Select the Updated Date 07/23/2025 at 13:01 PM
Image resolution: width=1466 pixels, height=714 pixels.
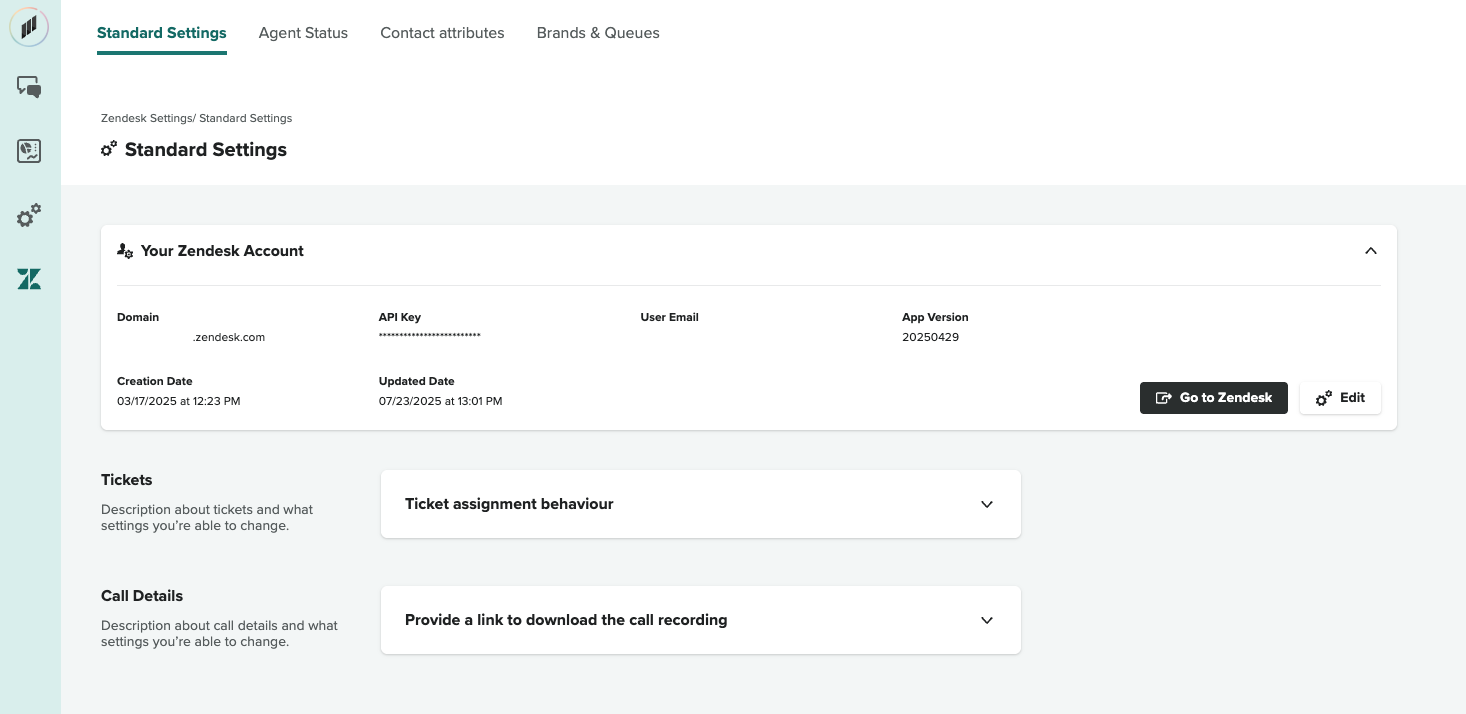tap(441, 401)
